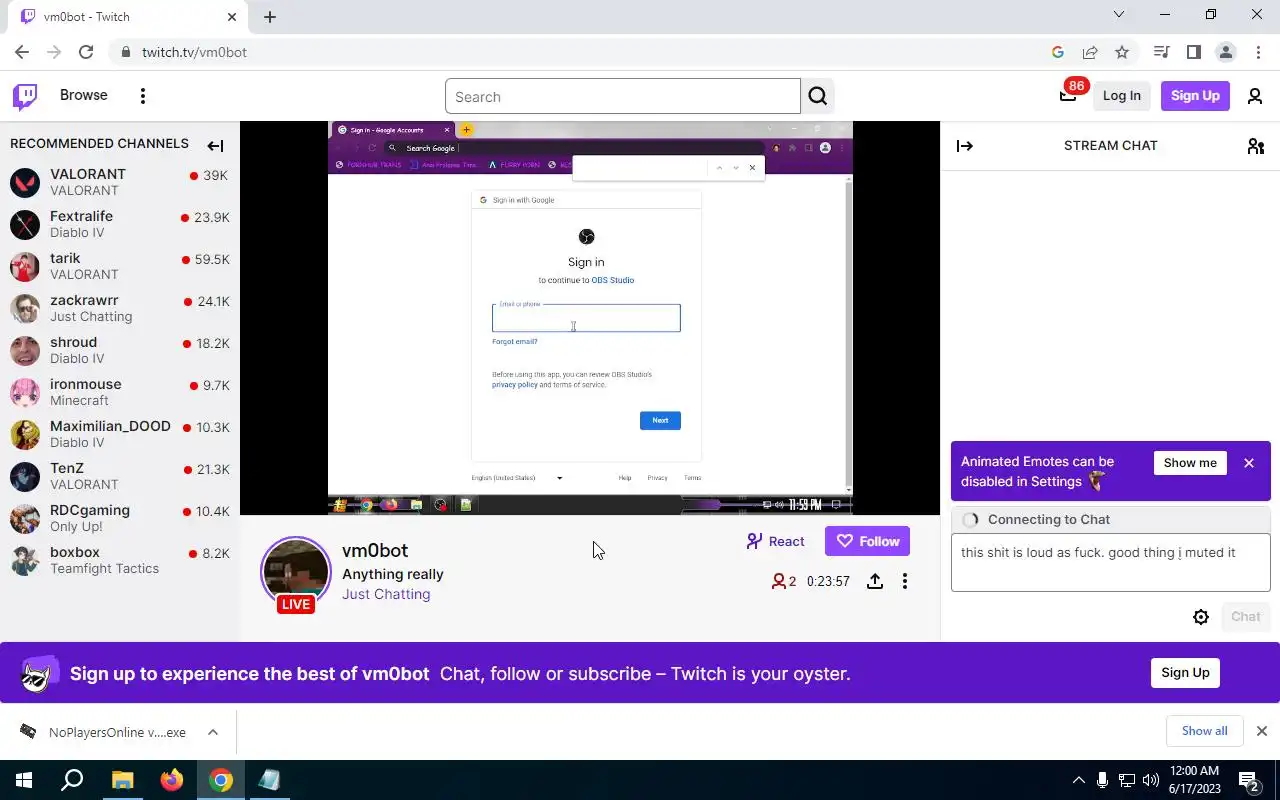Screen dimensions: 1280x800
Task: Open the Windows Start menu
Action: coord(24,780)
